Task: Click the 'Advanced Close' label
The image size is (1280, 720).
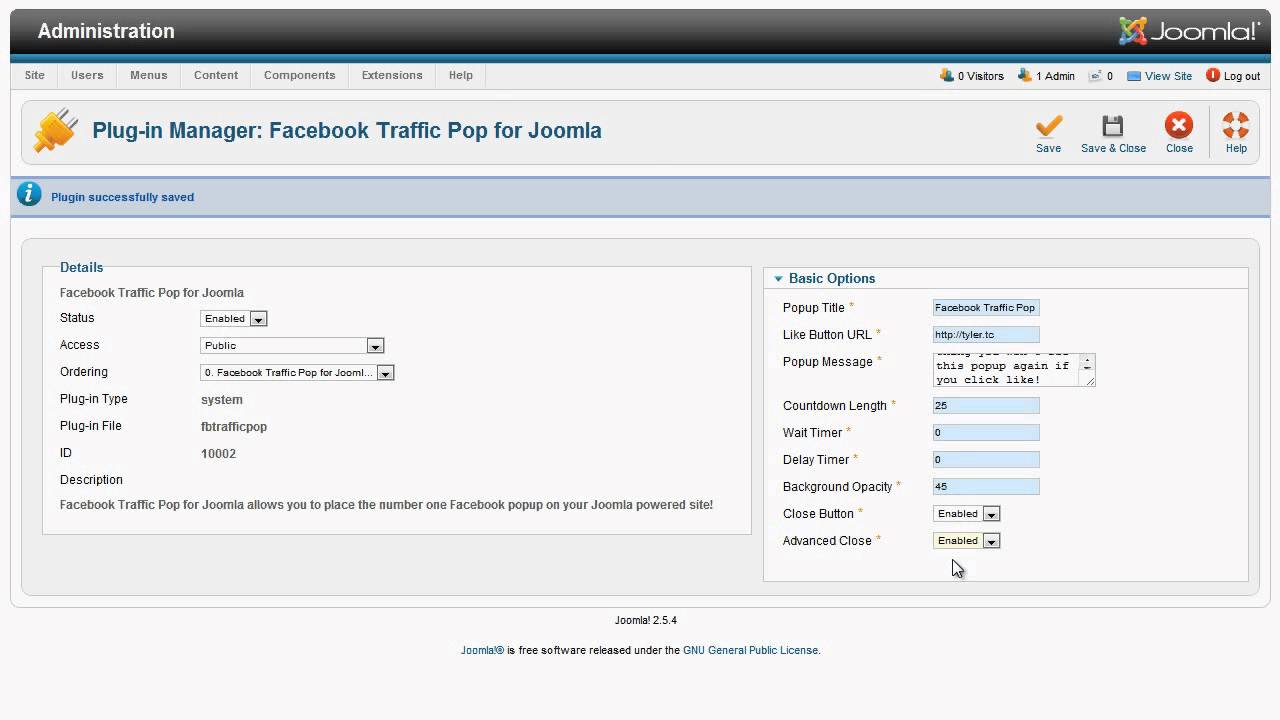Action: coord(827,541)
